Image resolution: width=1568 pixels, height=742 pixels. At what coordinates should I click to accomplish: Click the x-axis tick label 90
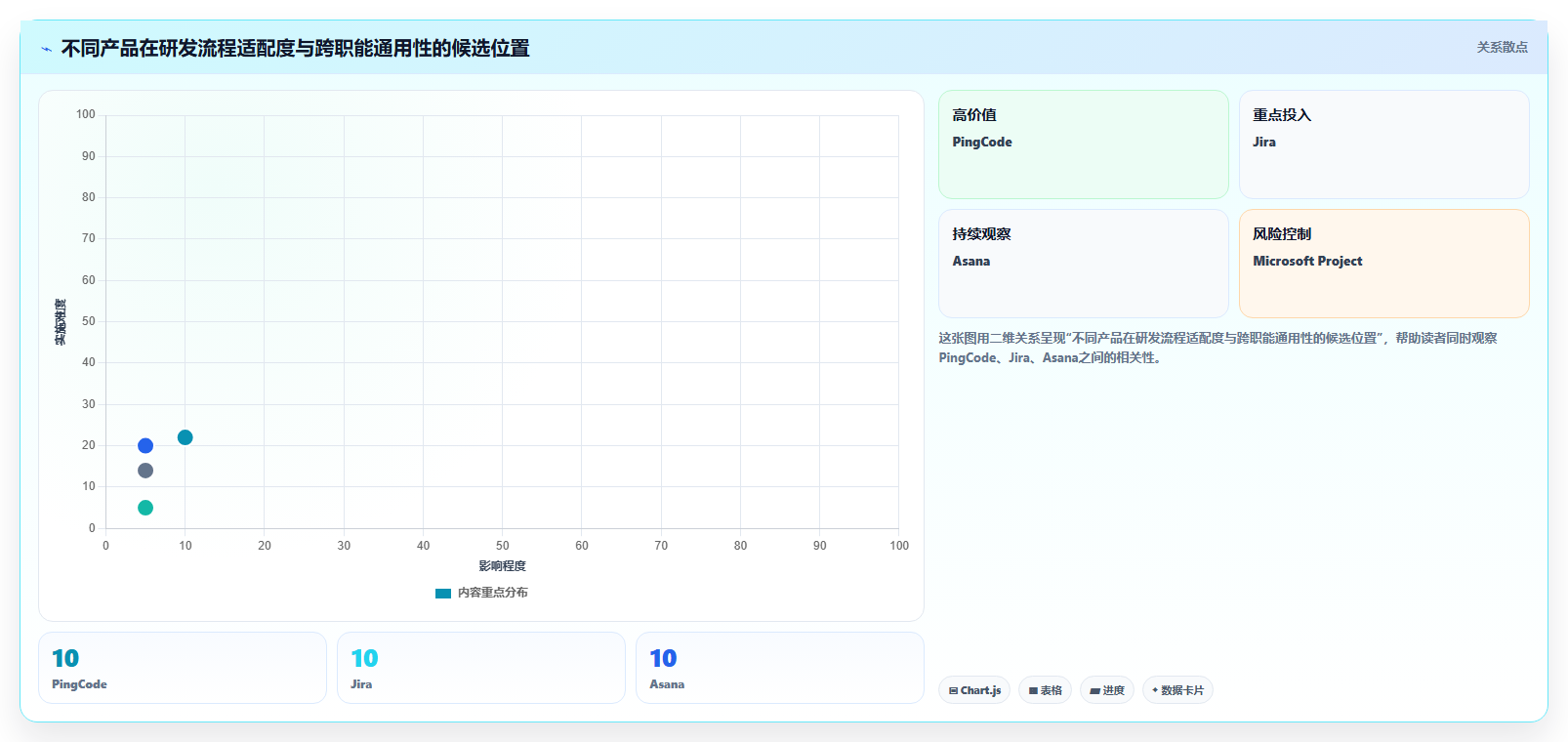point(819,546)
